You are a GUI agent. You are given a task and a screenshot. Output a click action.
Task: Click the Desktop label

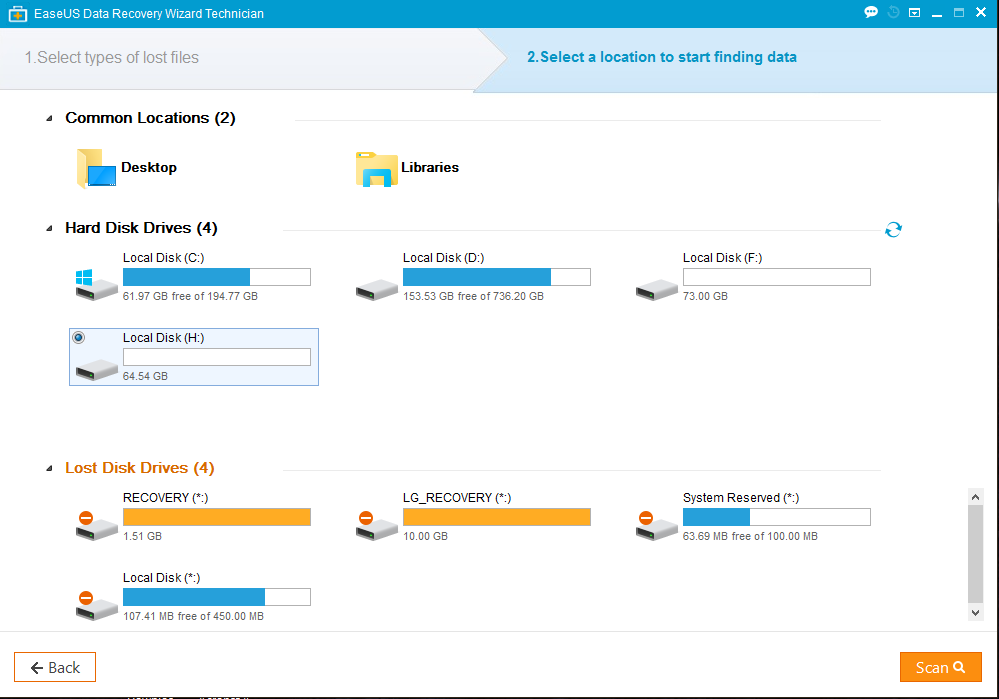point(149,168)
